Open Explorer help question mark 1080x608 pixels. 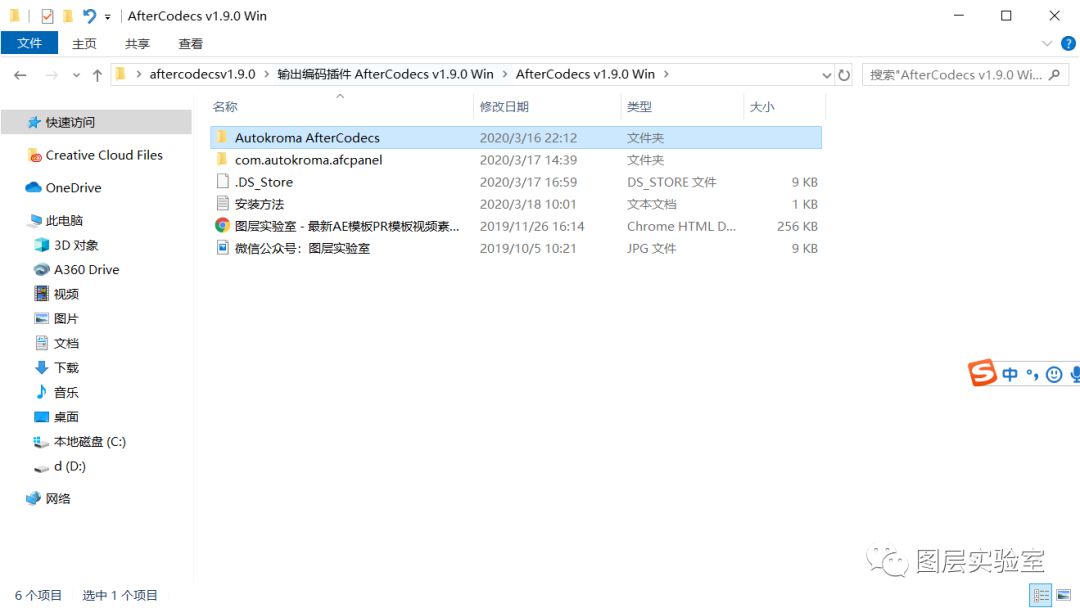(x=1068, y=43)
